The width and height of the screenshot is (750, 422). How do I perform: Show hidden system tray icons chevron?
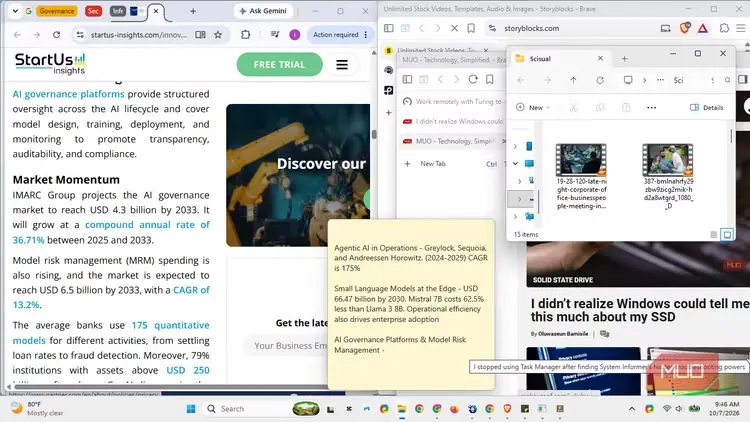(x=632, y=409)
